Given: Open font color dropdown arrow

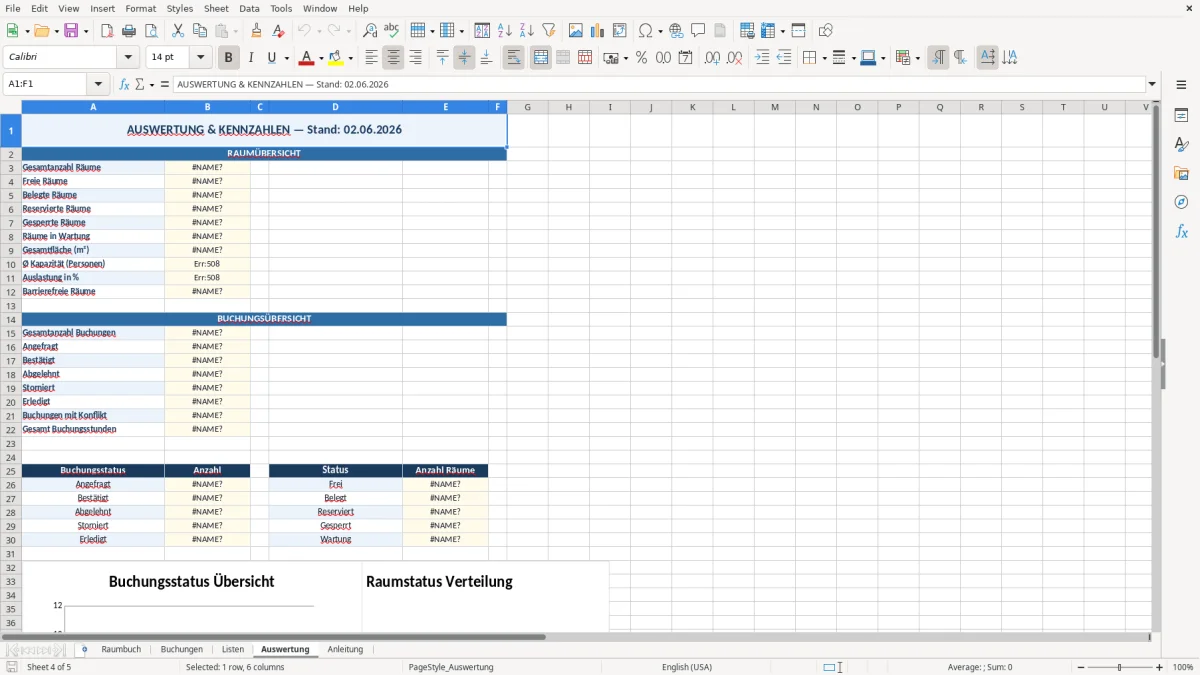Looking at the screenshot, I should (x=320, y=58).
